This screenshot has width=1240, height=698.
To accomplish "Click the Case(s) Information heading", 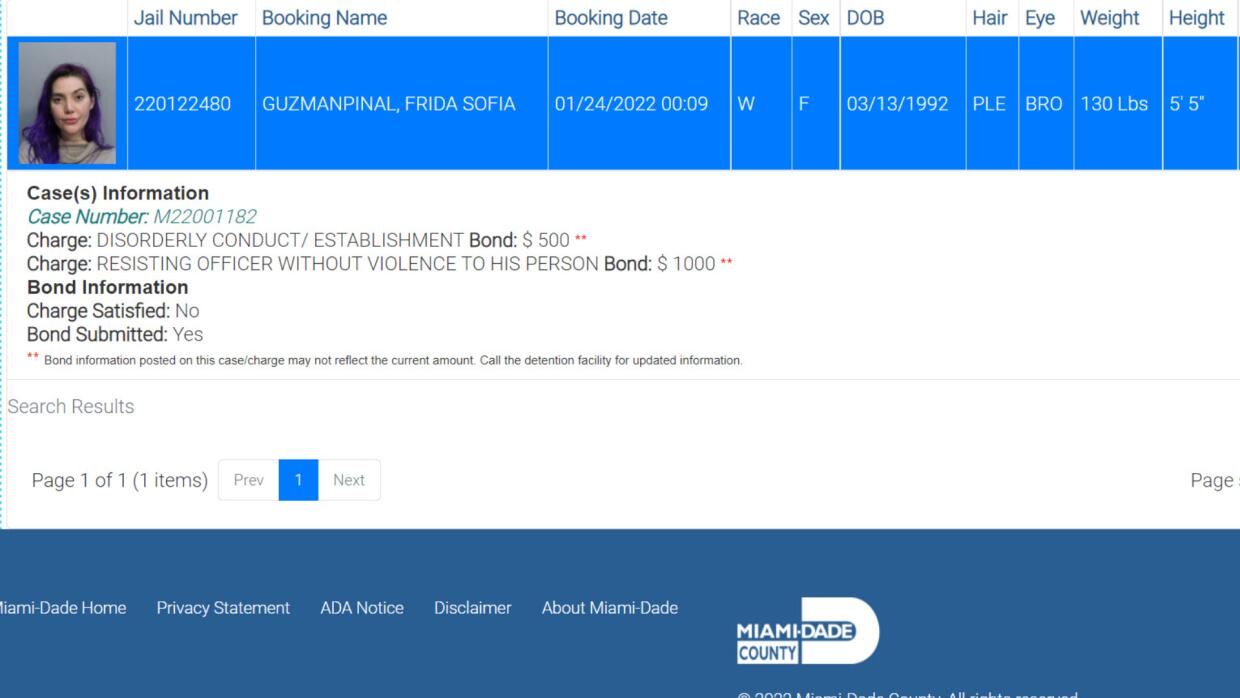I will pyautogui.click(x=118, y=193).
